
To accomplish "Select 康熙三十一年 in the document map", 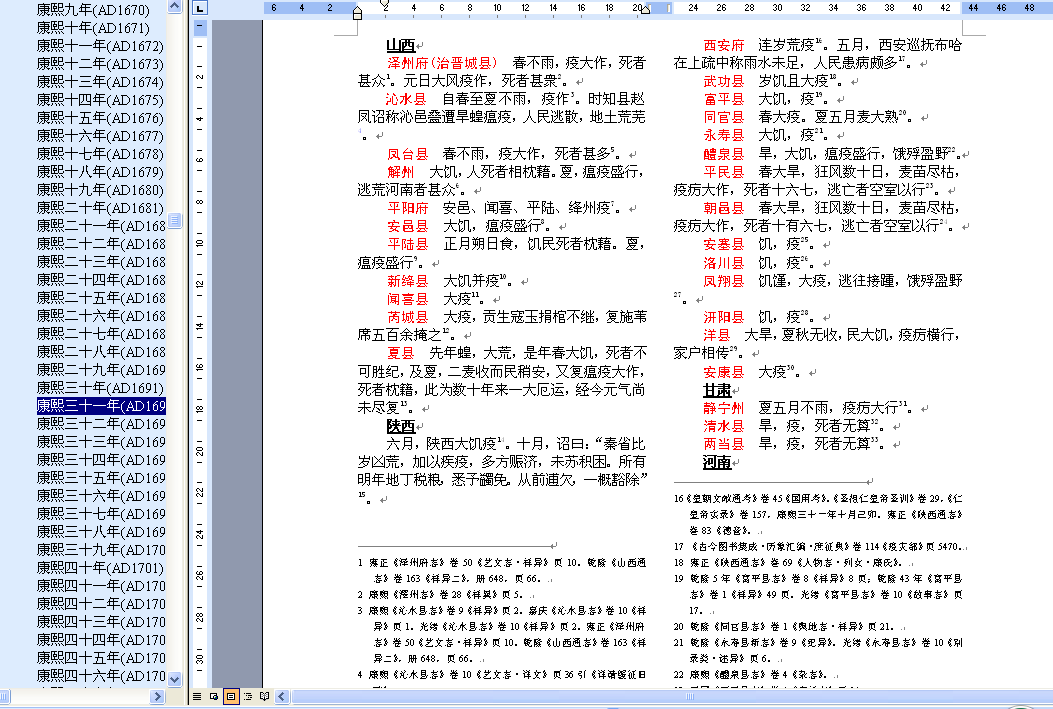I will point(100,406).
